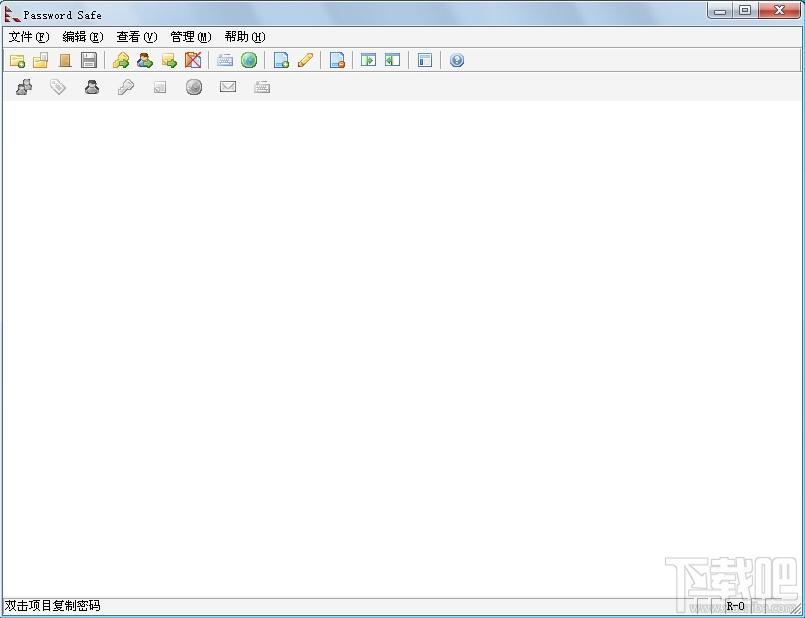This screenshot has width=805, height=618.
Task: Clear the clipboard with the red-cross icon
Action: click(x=193, y=61)
